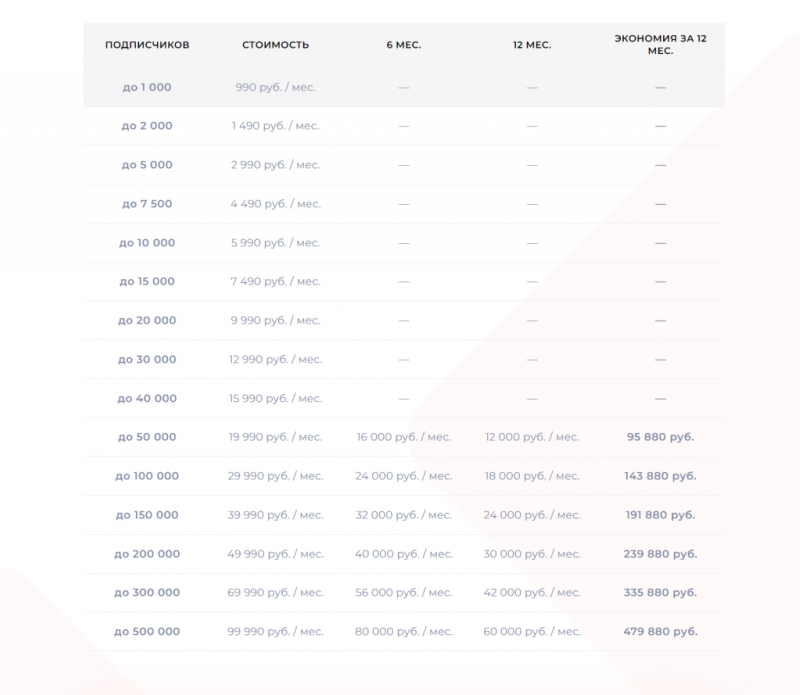The height and width of the screenshot is (695, 800).
Task: Click the 479 880 руб. savings value
Action: pos(660,631)
